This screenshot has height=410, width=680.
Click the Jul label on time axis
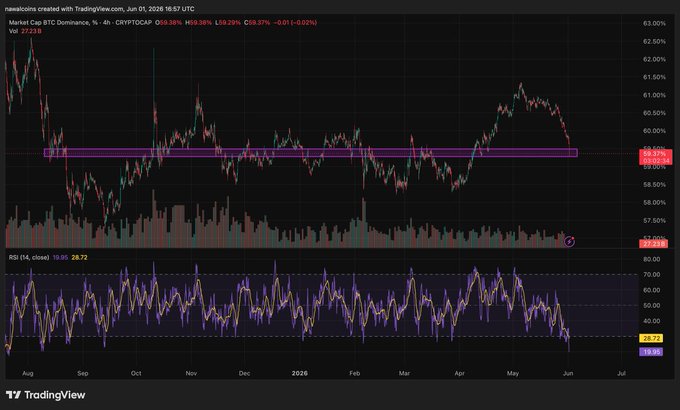click(x=621, y=374)
